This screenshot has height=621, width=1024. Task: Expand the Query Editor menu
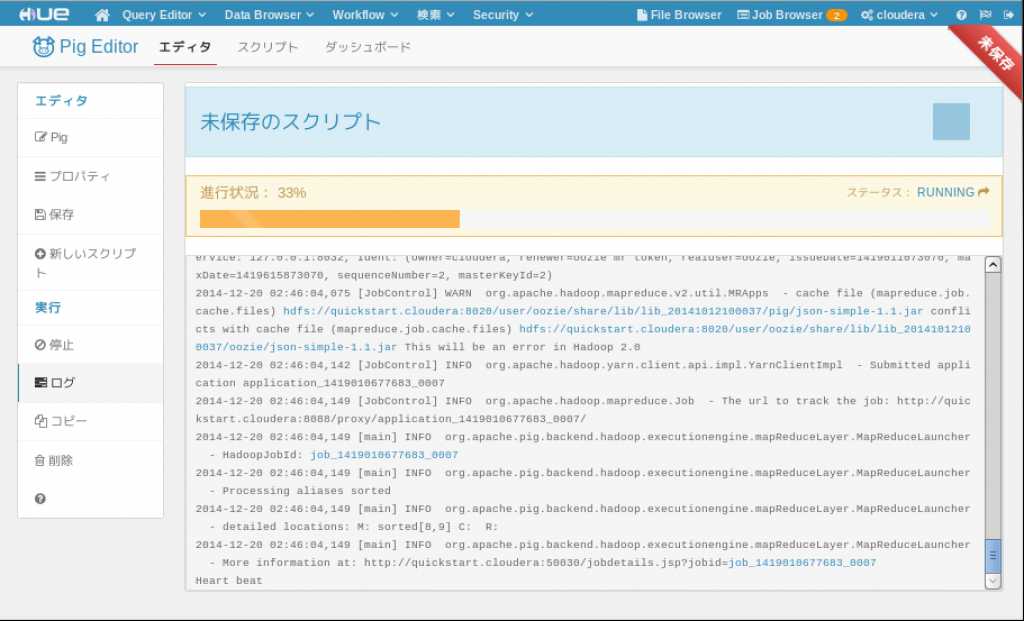point(164,15)
